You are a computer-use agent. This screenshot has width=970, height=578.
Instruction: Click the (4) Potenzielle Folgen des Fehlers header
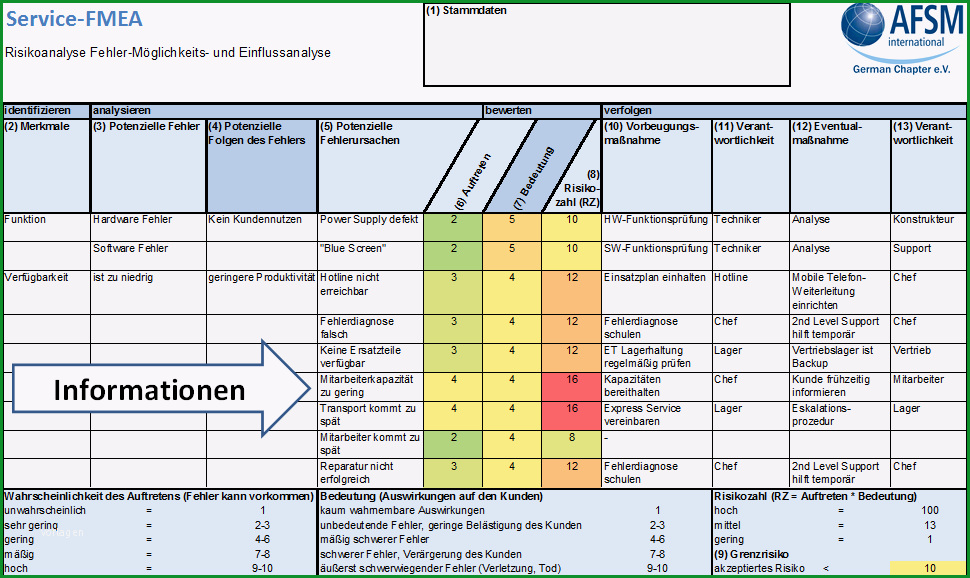point(262,165)
